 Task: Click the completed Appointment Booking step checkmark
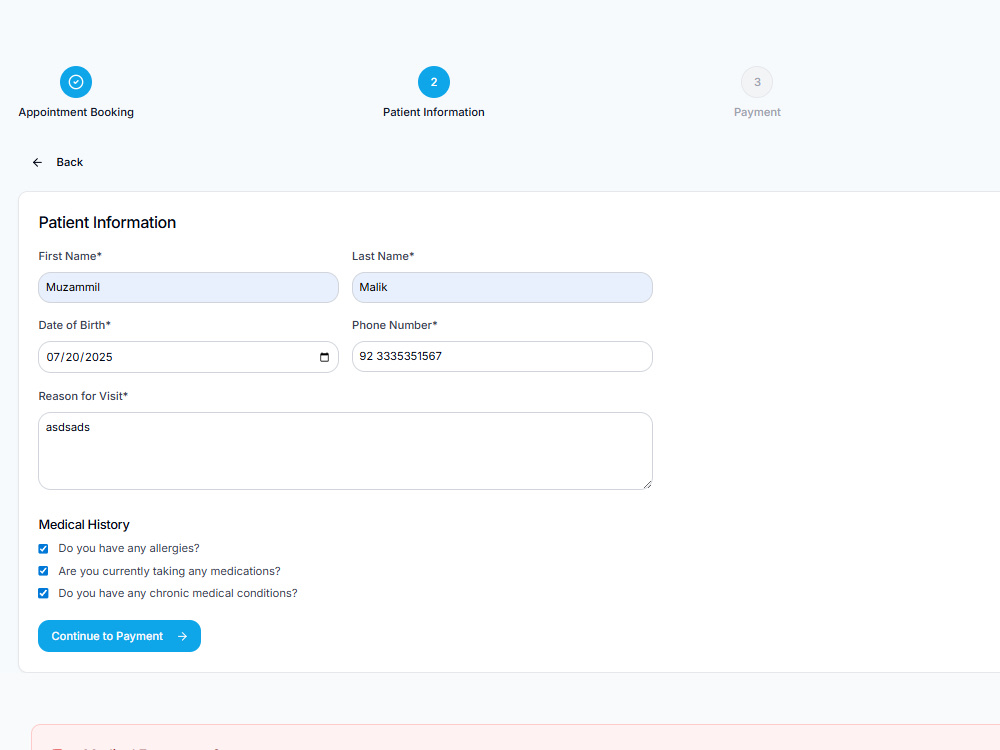coord(76,82)
